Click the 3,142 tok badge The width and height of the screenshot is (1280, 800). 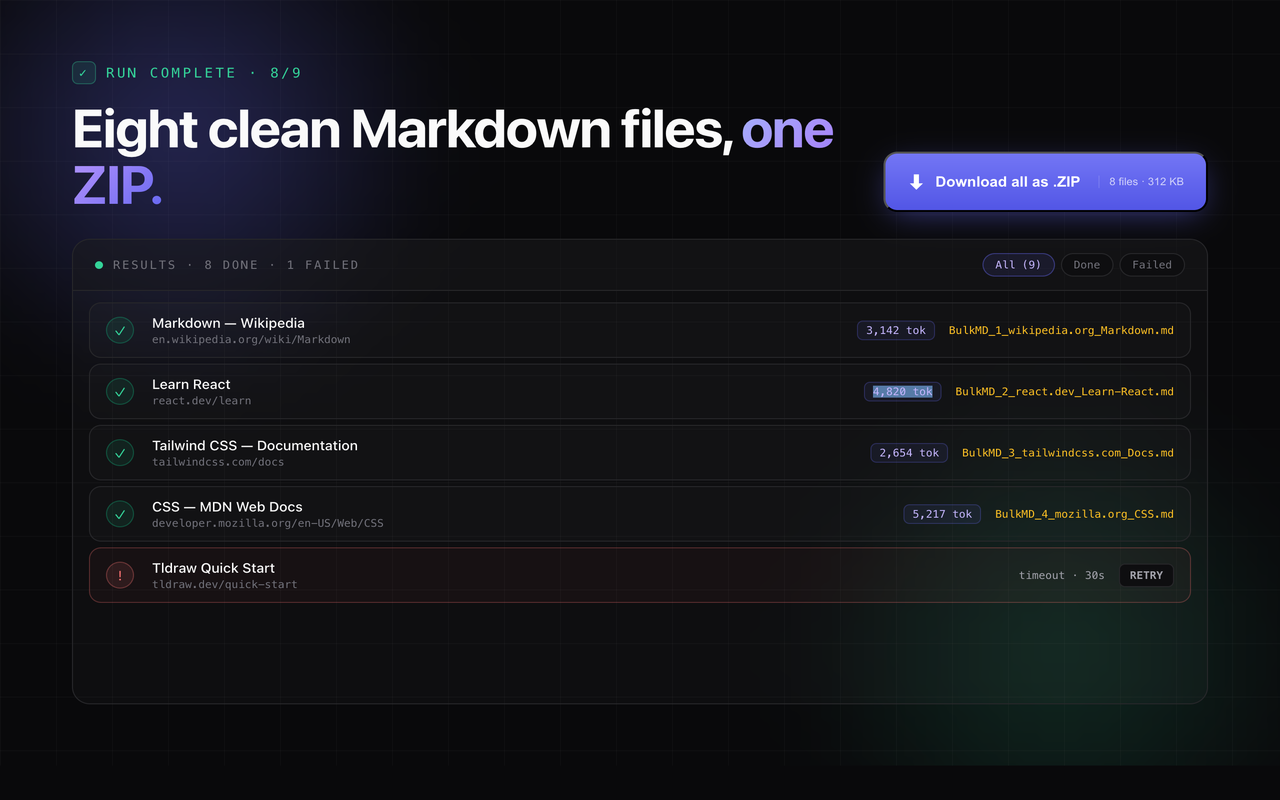pyautogui.click(x=896, y=330)
